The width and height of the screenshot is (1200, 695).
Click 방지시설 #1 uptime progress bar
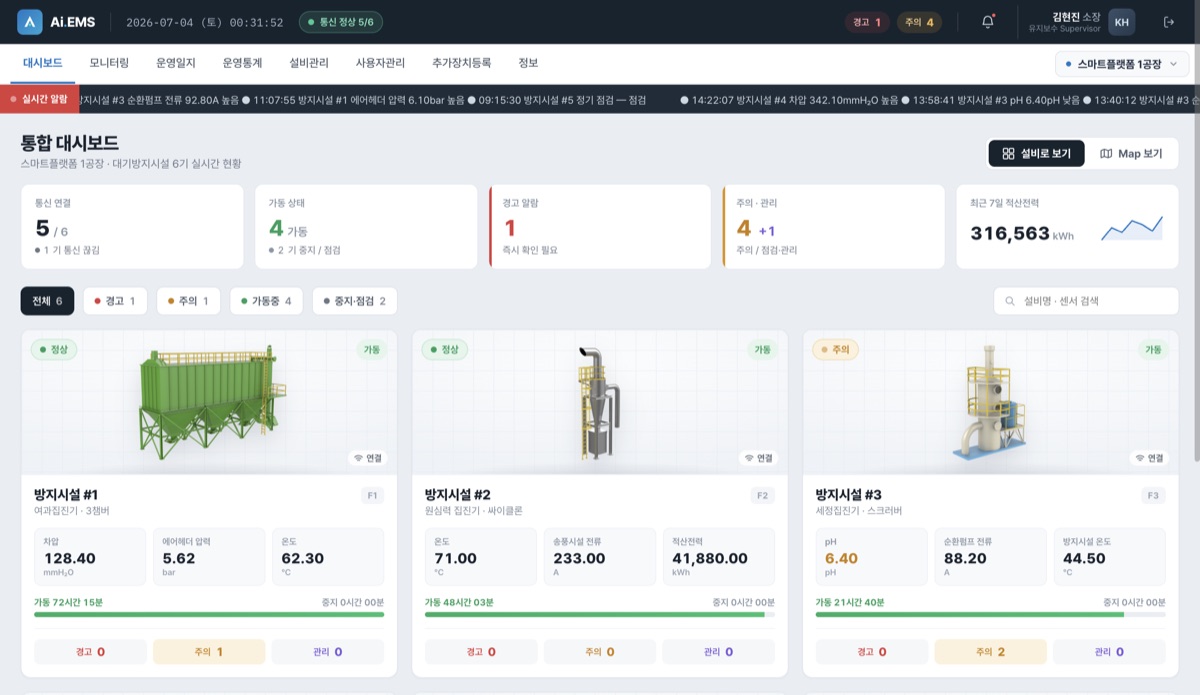pyautogui.click(x=209, y=614)
